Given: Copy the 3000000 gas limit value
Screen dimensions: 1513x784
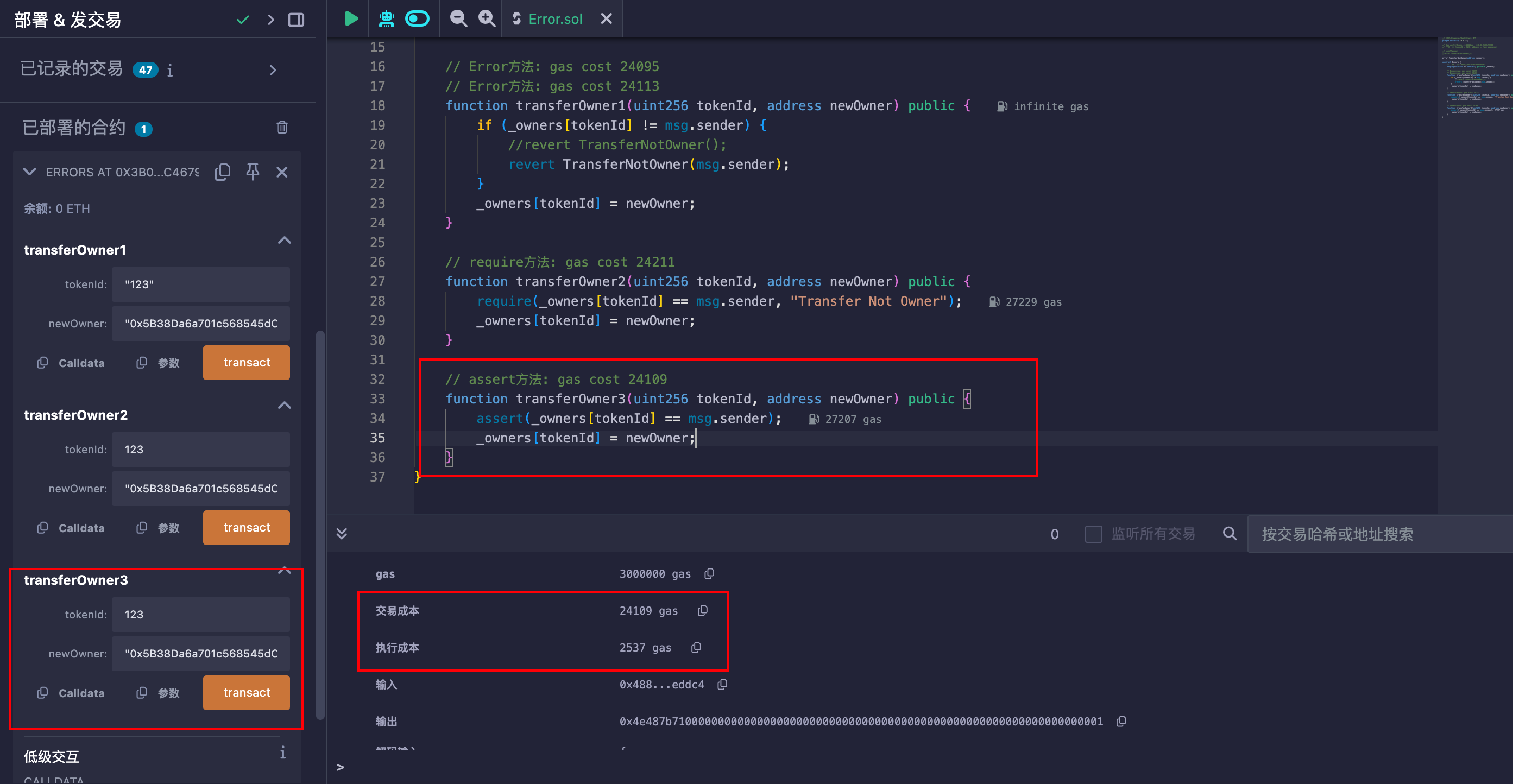Looking at the screenshot, I should 709,573.
